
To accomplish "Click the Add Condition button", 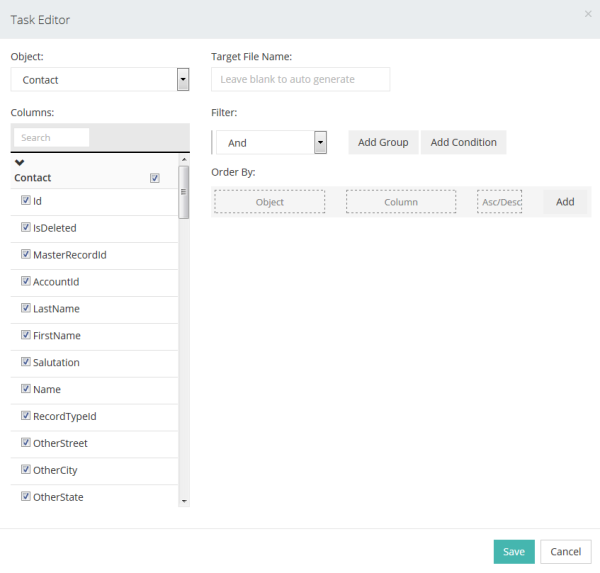I will pos(463,143).
